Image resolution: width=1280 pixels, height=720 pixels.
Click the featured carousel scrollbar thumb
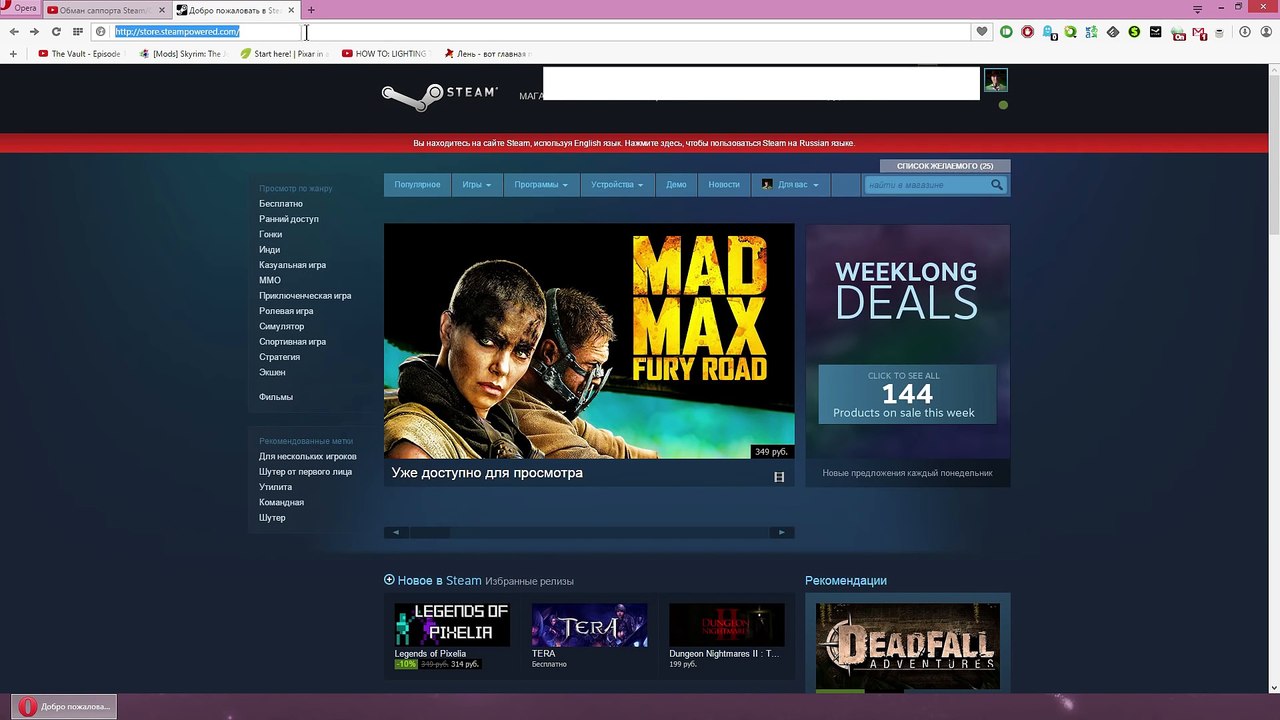430,532
